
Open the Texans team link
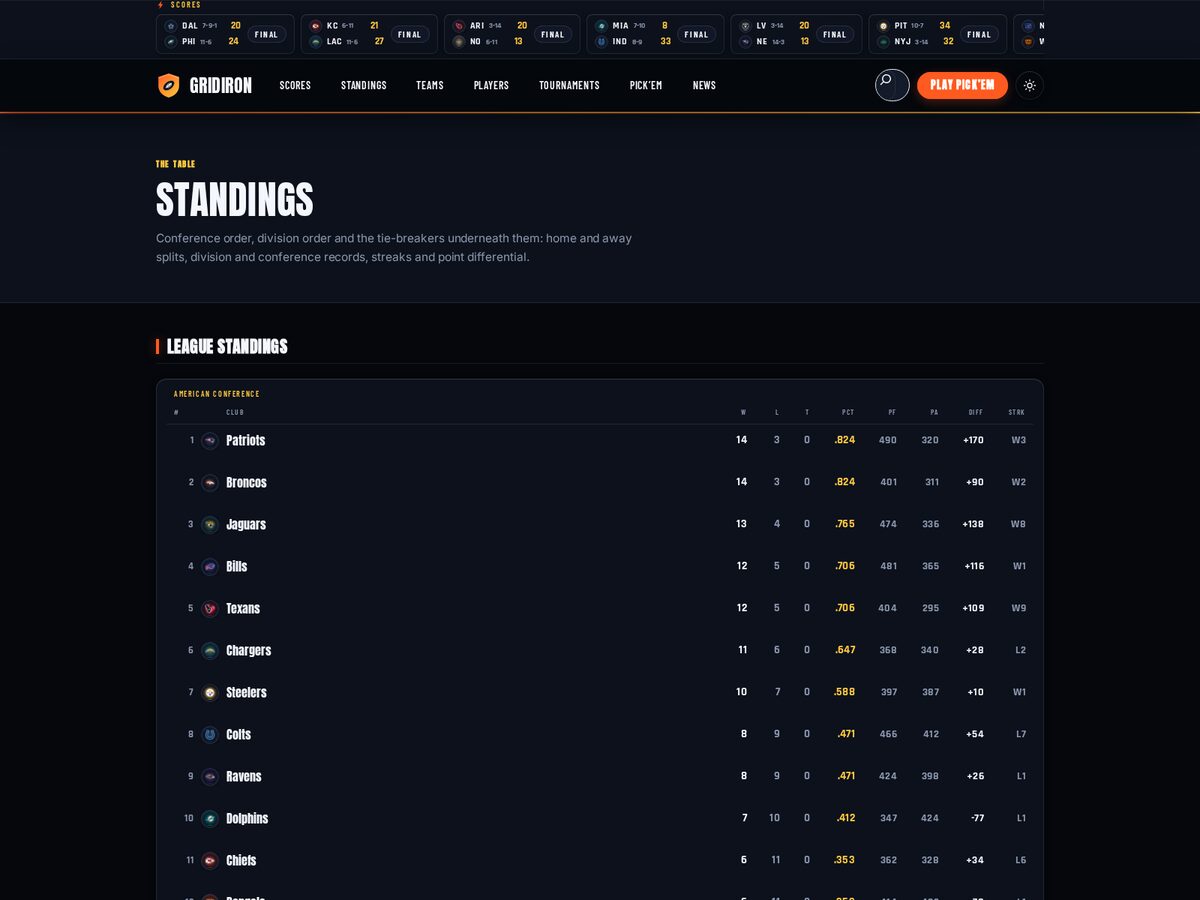tap(243, 608)
